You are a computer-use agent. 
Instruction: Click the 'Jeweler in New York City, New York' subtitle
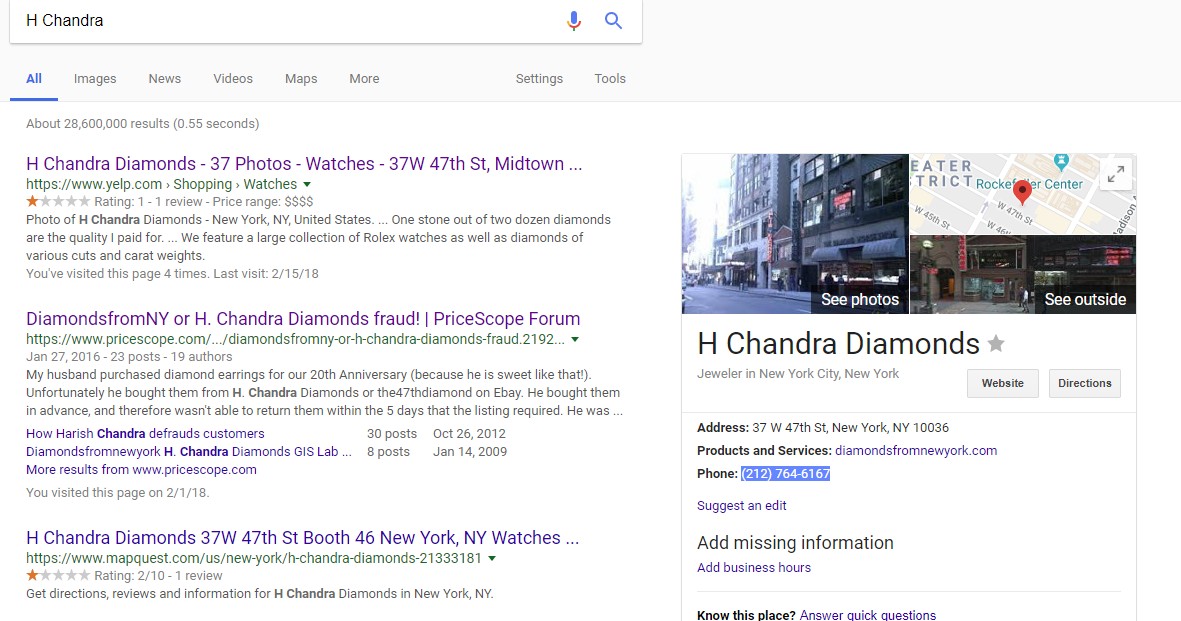(798, 374)
